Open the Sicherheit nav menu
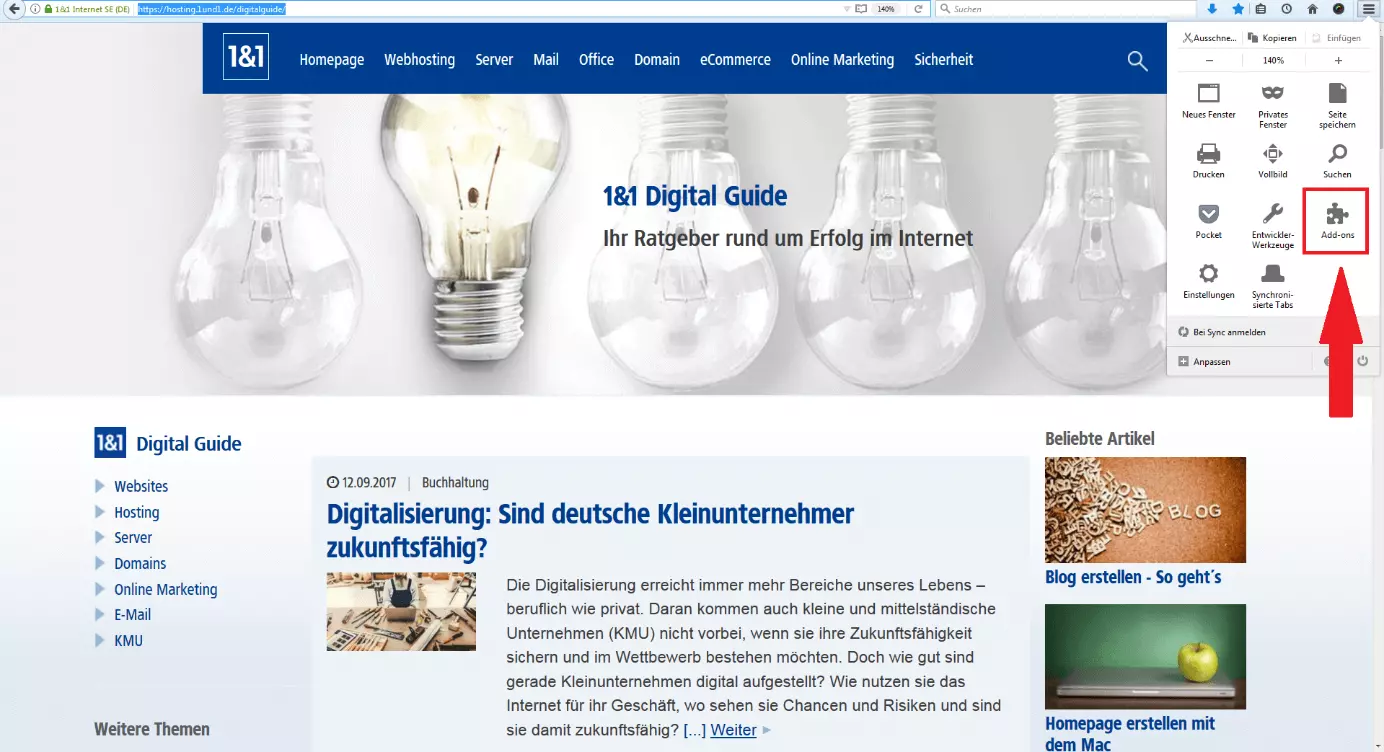Viewport: 1384px width, 752px height. point(943,60)
